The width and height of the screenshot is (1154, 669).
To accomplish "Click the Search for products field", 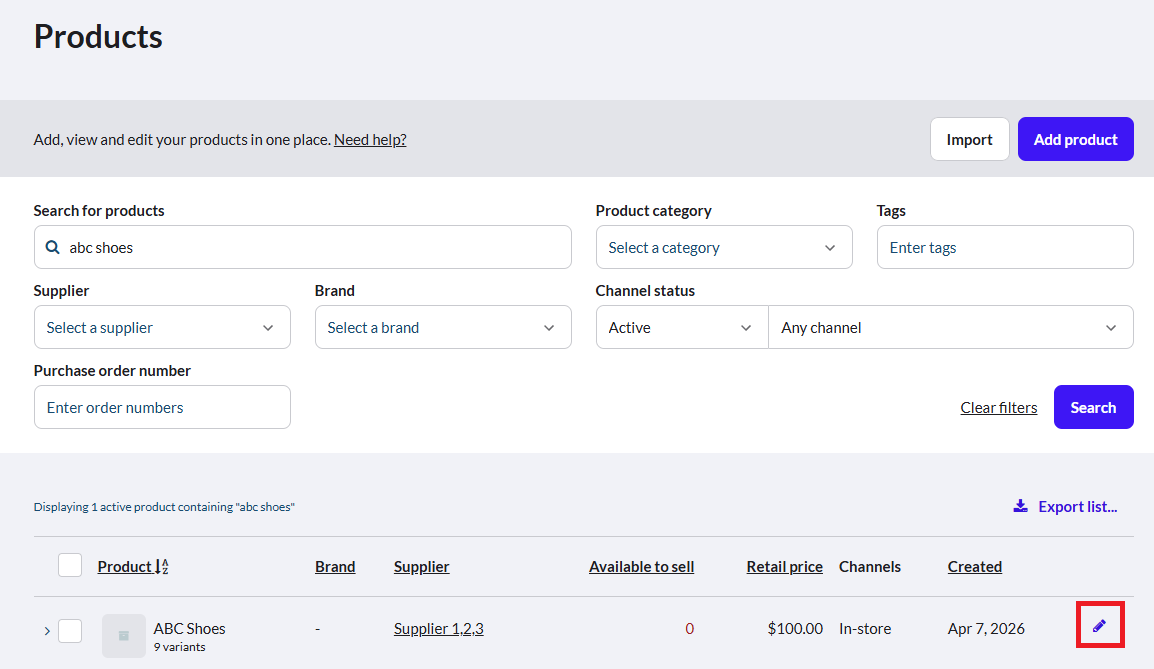I will tap(302, 247).
